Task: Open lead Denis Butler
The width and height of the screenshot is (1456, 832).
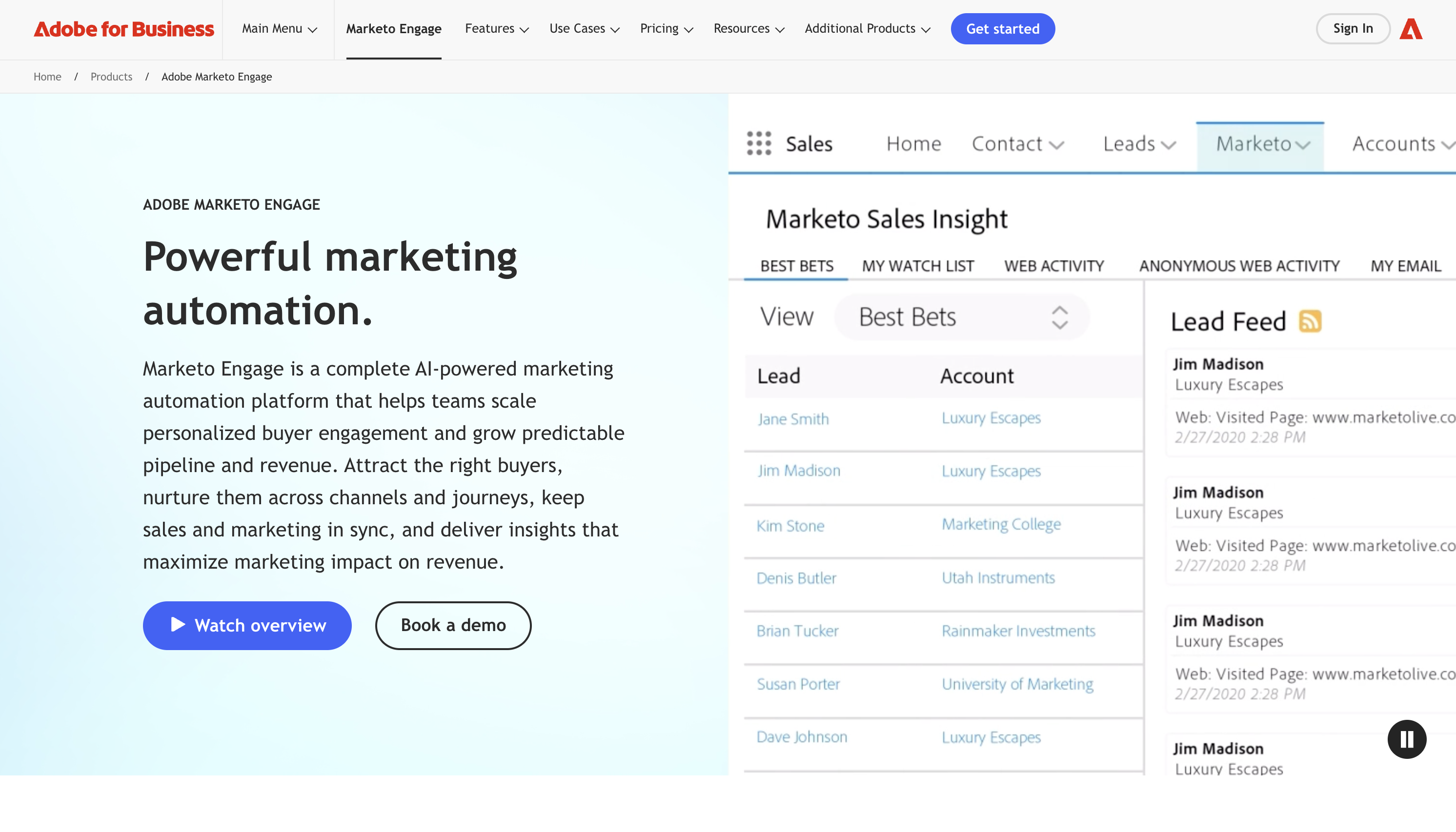Action: point(796,578)
